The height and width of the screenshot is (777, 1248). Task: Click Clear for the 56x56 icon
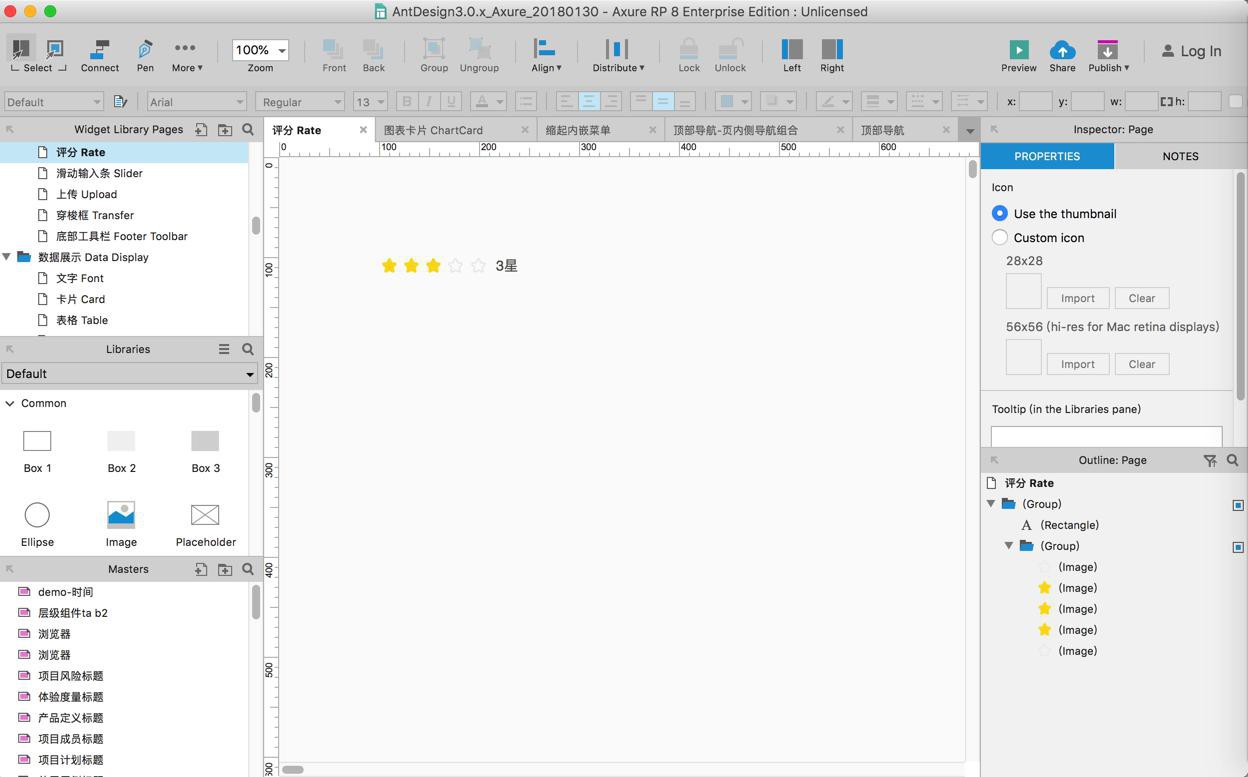[1142, 364]
